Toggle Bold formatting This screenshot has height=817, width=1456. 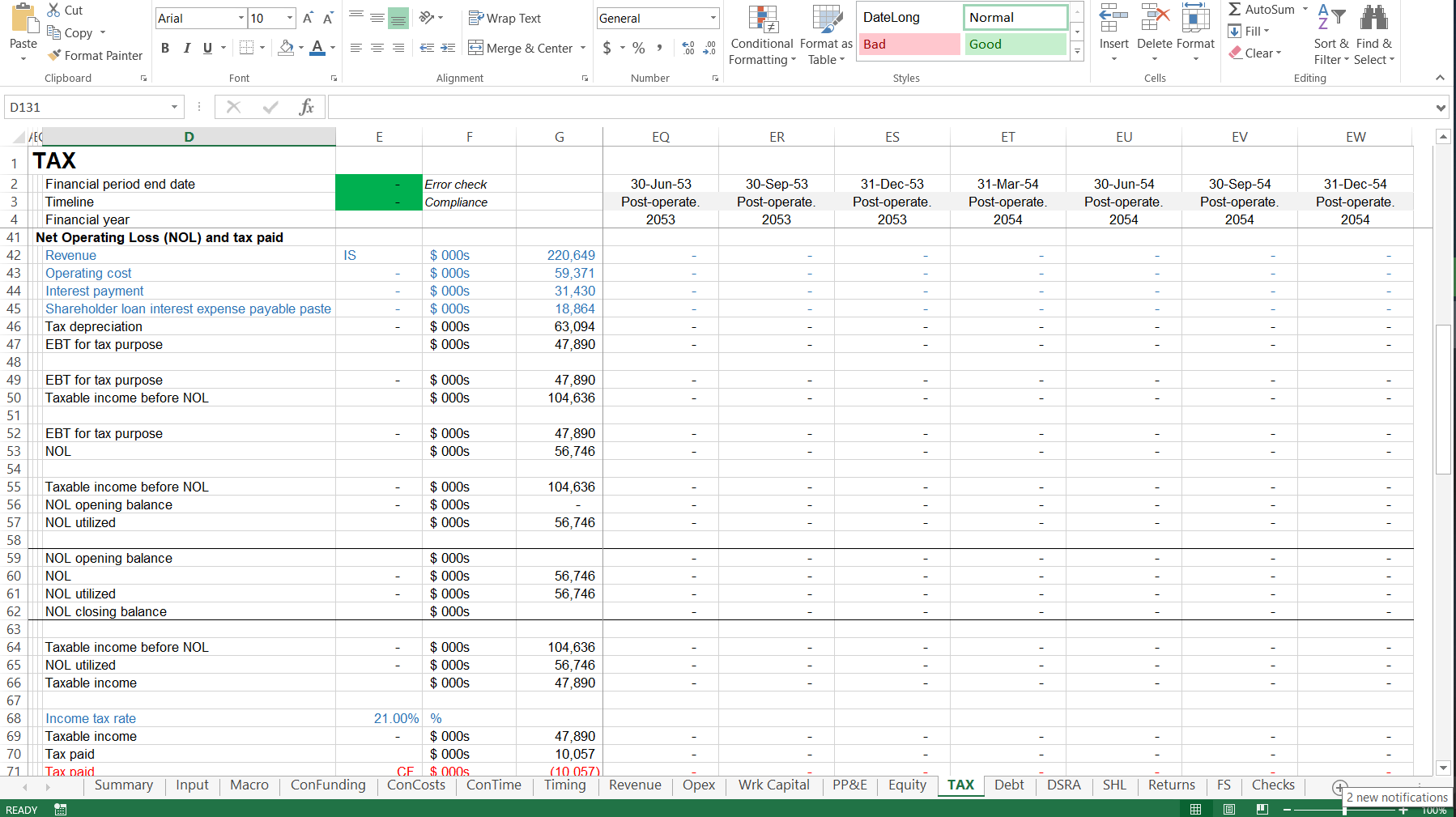(165, 48)
